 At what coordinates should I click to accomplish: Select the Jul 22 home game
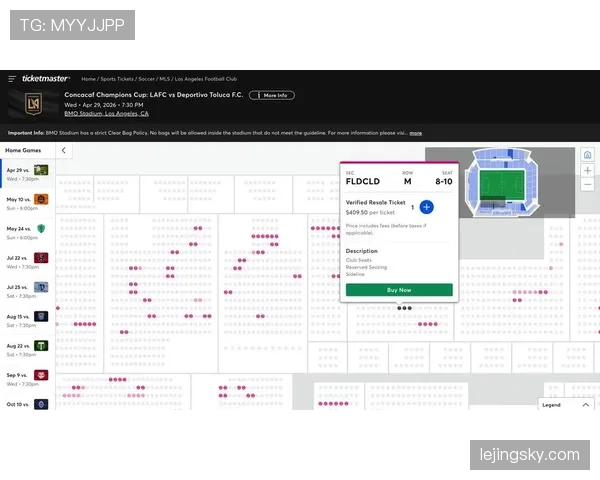pos(28,262)
